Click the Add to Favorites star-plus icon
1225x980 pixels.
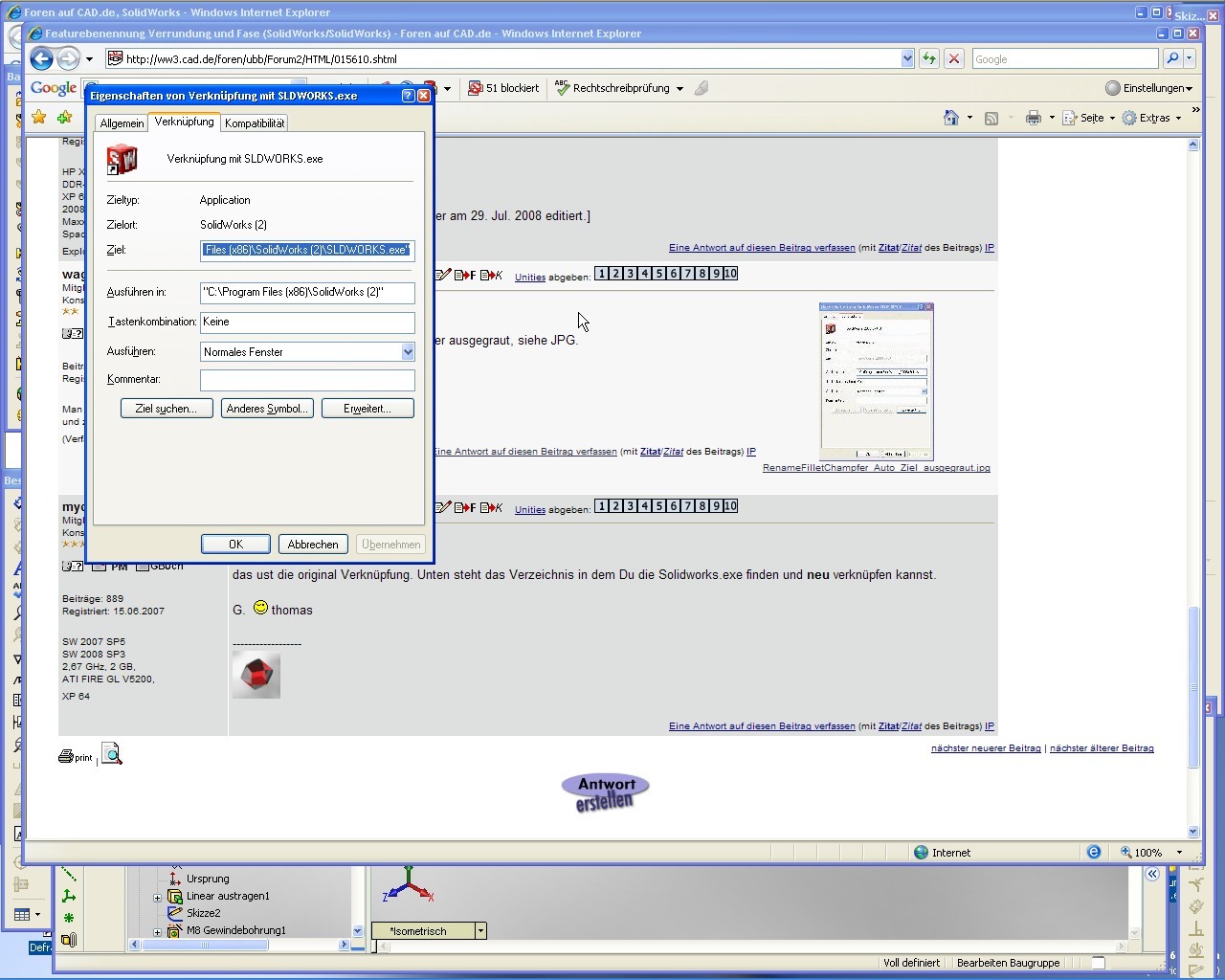tap(64, 117)
